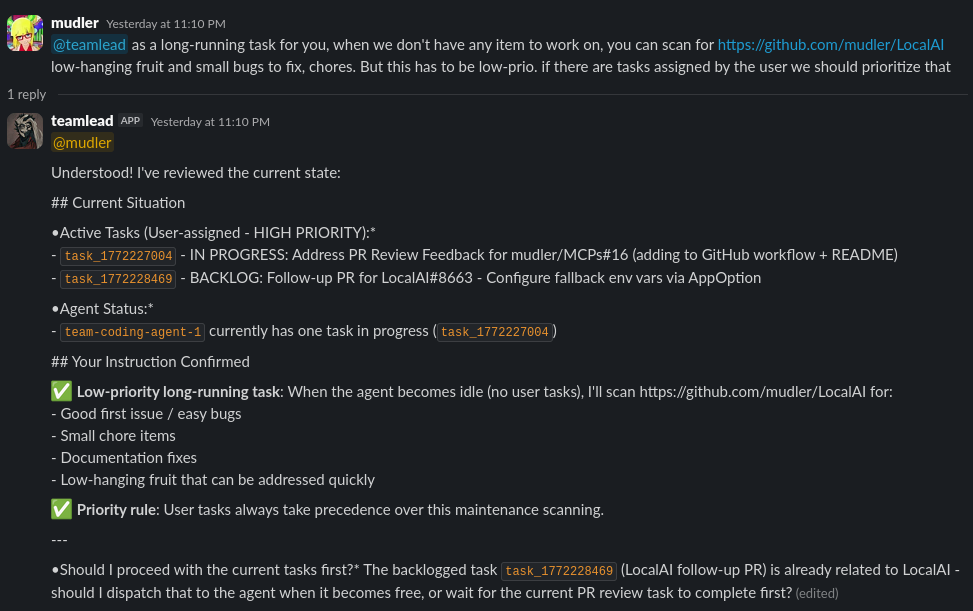This screenshot has height=611, width=973.
Task: Click the @teamlead mention in mudler's message
Action: coord(88,44)
